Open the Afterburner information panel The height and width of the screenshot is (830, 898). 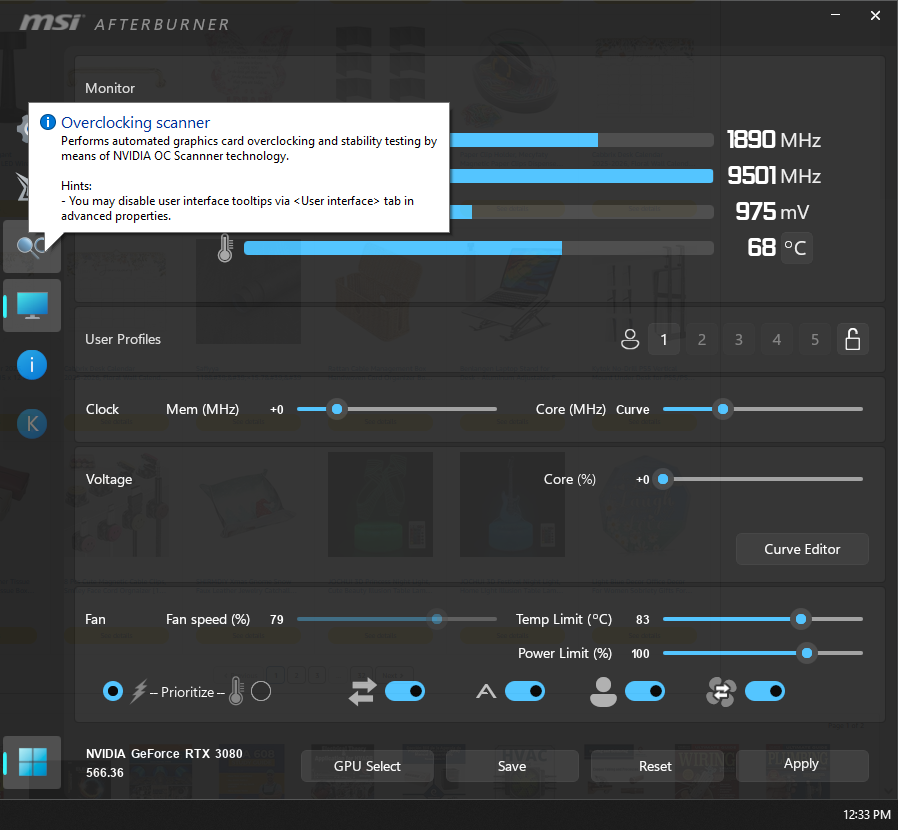tap(31, 364)
